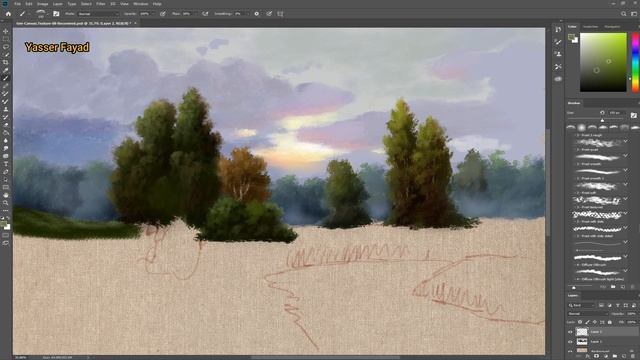Toggle lock all padlock icon
Screen dimensions: 640x360
pyautogui.click(x=610, y=322)
